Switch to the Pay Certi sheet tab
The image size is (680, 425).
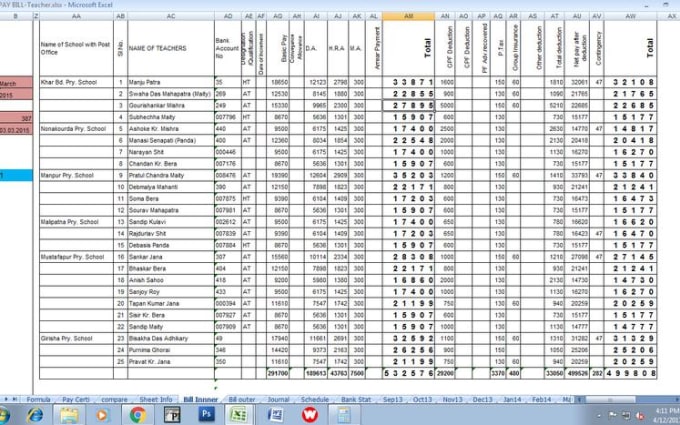pyautogui.click(x=76, y=399)
